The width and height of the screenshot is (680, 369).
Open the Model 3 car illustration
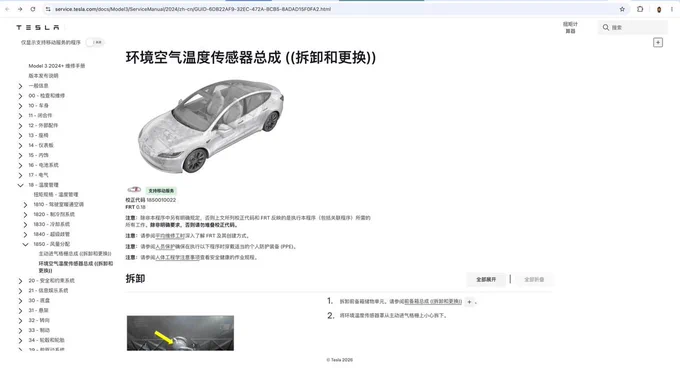211,126
